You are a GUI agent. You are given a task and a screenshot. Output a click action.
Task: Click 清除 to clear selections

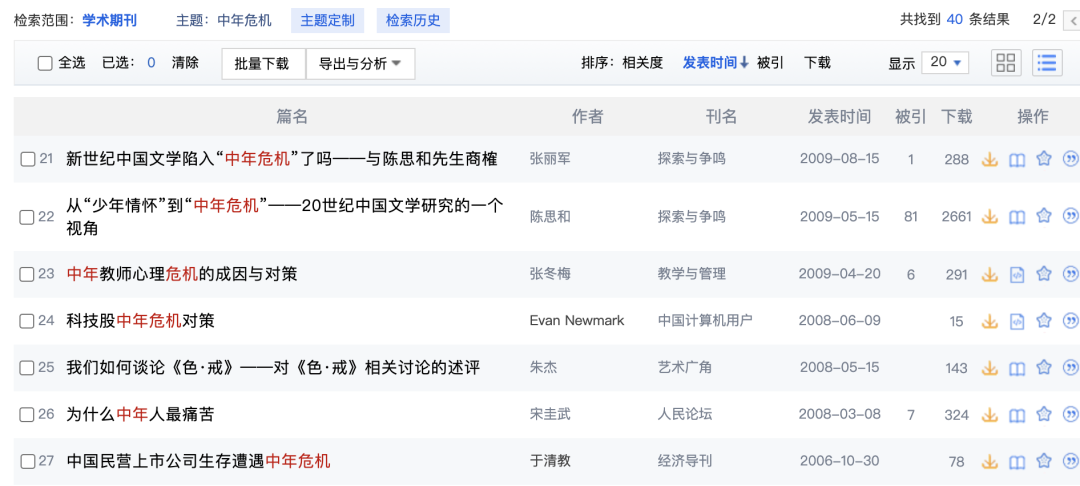tap(185, 63)
